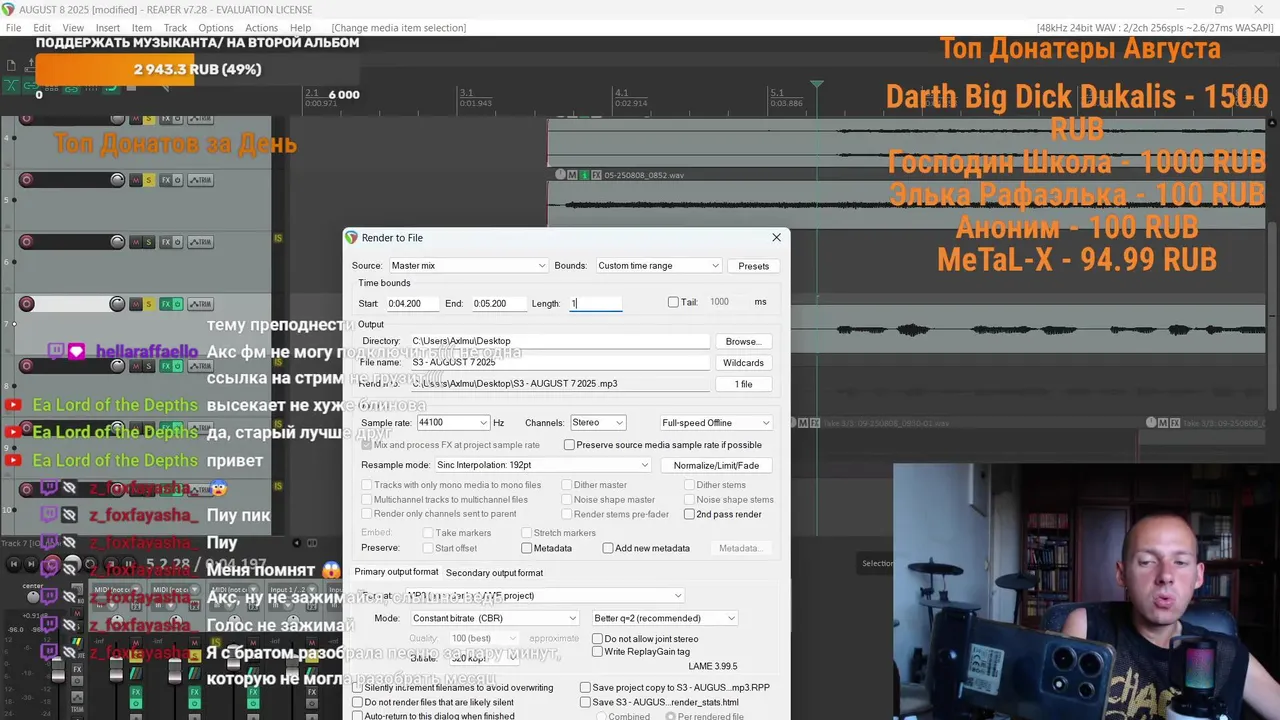Close the Render to File dialog
Image resolution: width=1280 pixels, height=720 pixels.
776,238
